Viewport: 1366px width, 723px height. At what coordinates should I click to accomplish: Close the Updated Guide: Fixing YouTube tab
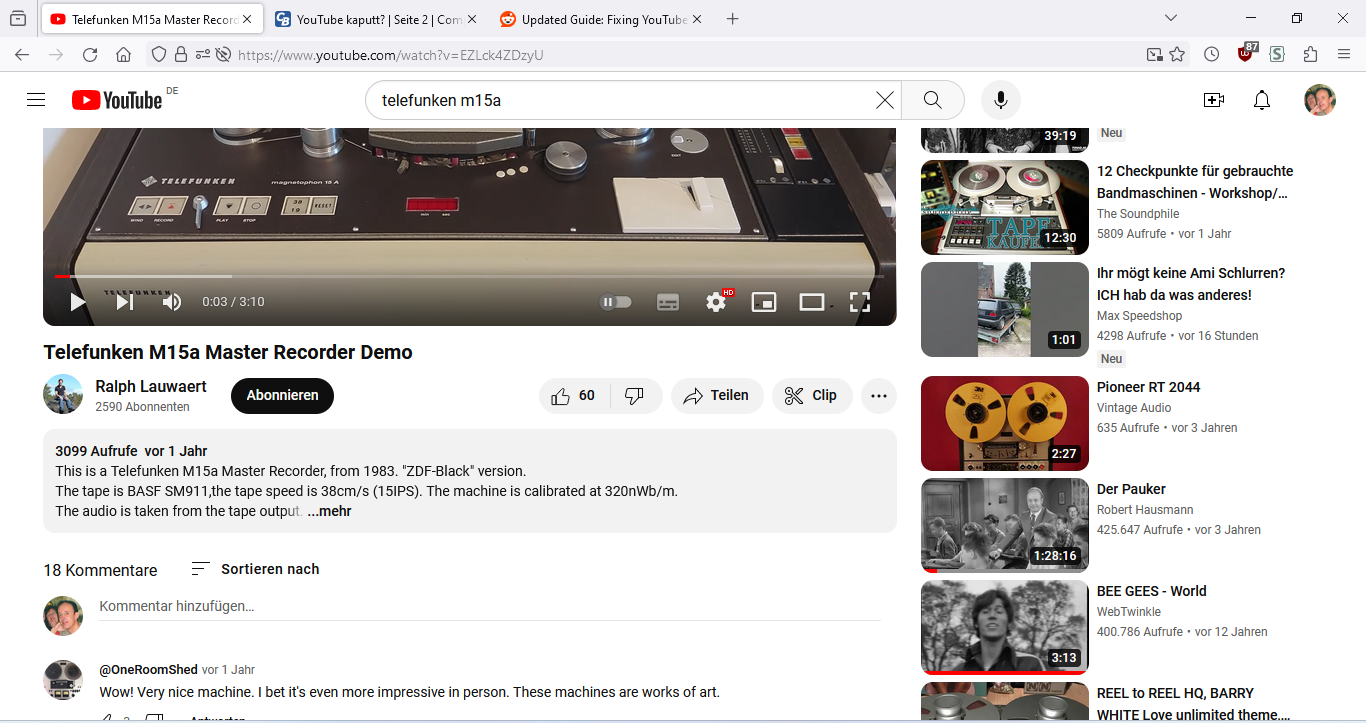[x=697, y=19]
